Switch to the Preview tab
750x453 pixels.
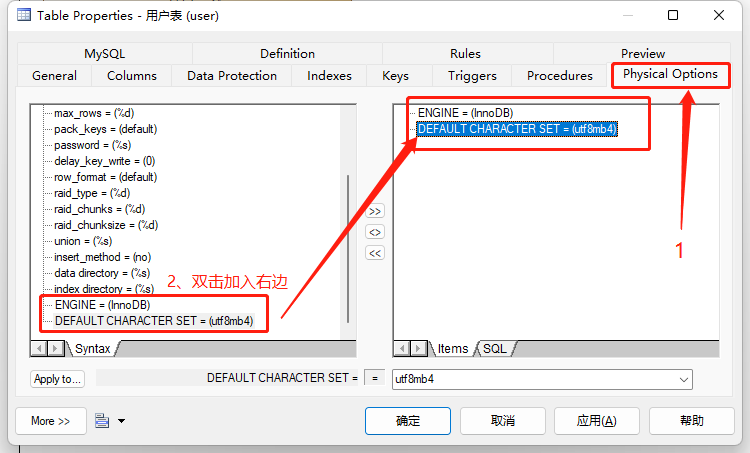tap(642, 53)
